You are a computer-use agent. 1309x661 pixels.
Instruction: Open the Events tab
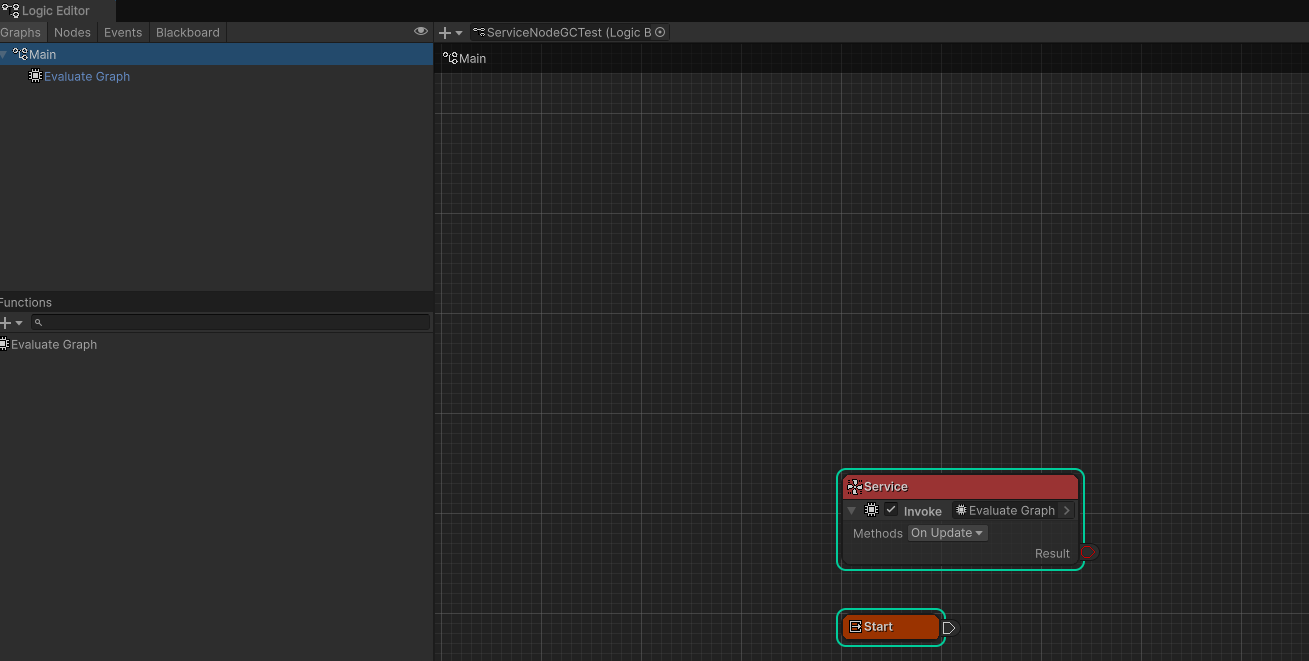(123, 32)
